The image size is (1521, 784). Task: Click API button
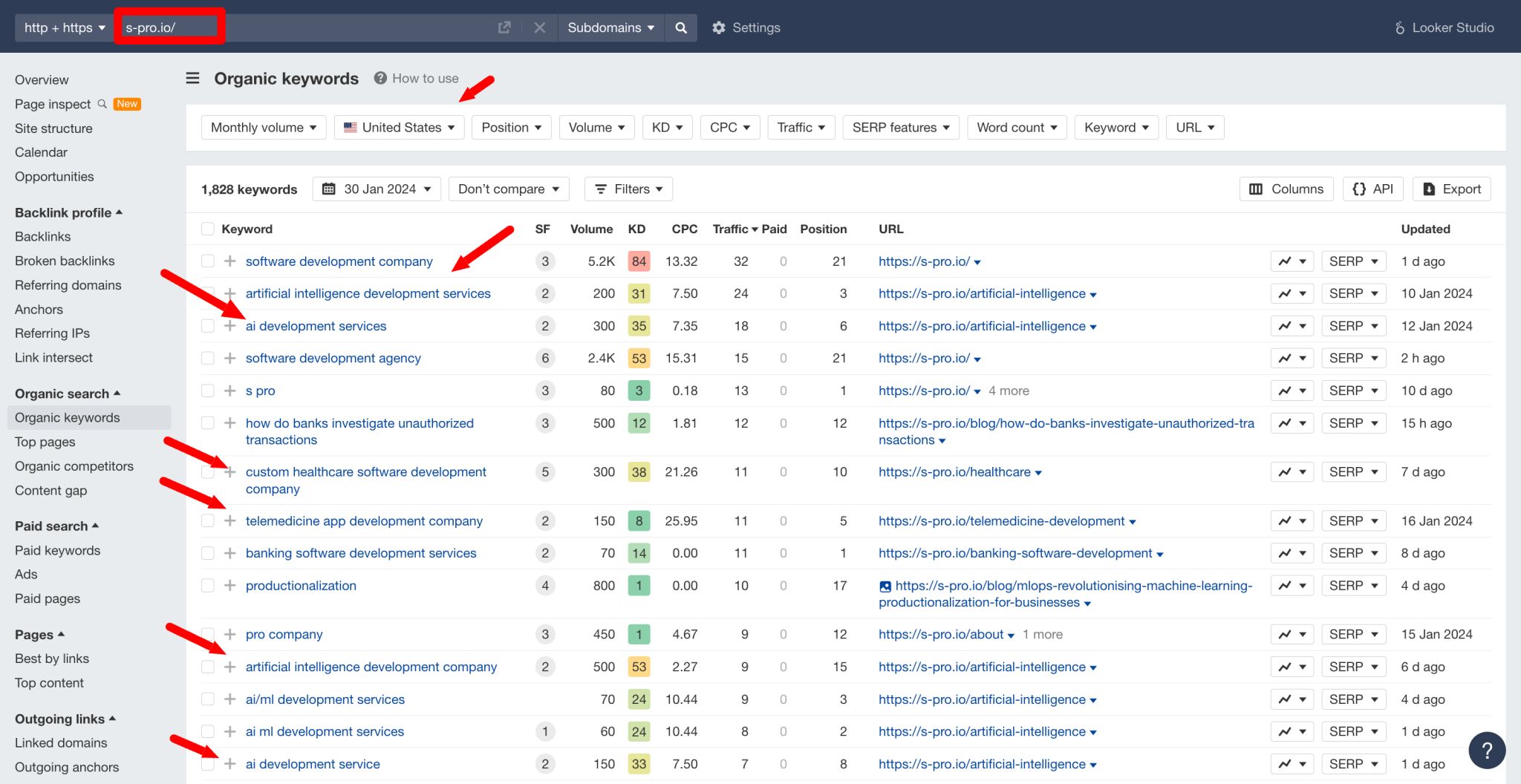point(1373,189)
